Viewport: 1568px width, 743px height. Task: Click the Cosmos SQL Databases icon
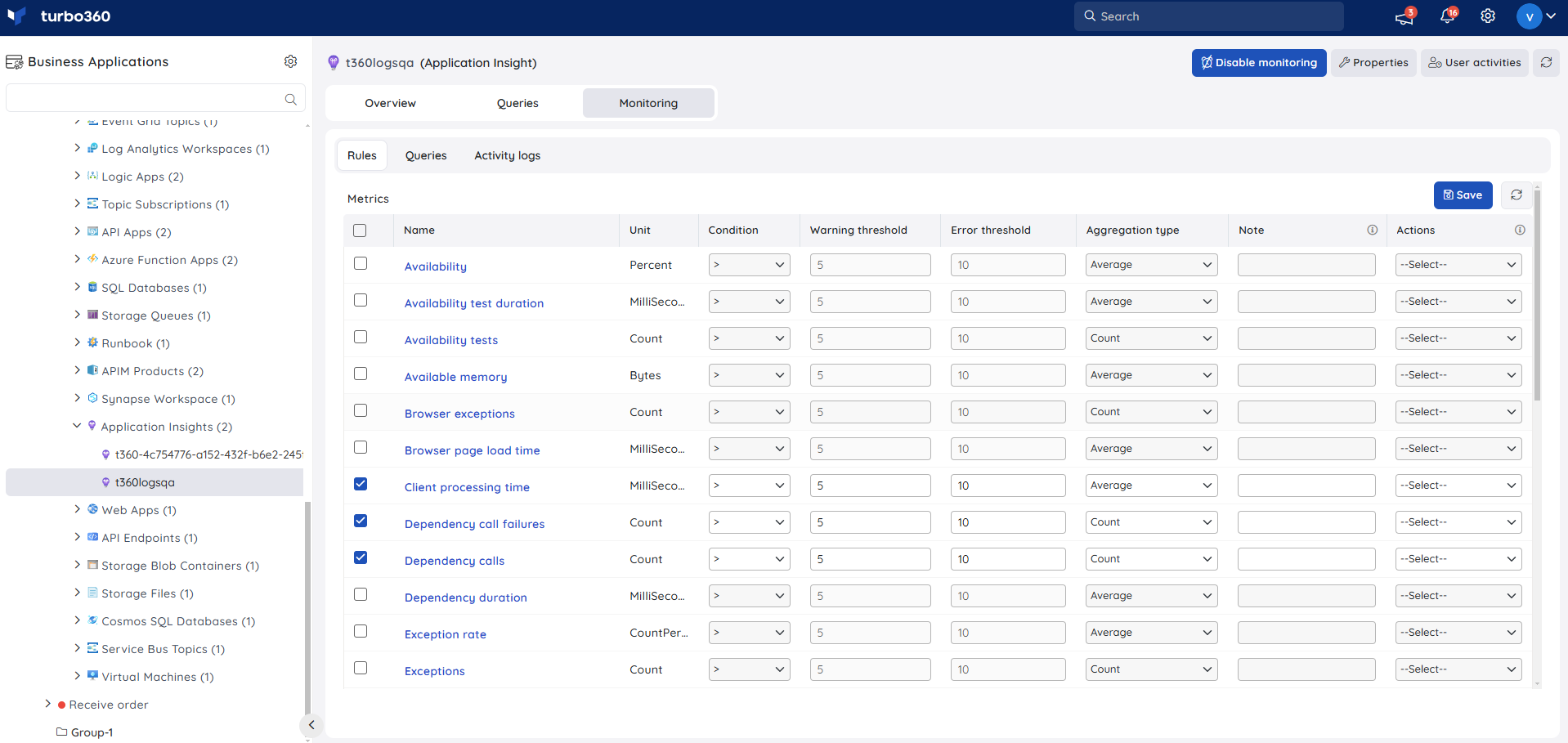tap(92, 620)
